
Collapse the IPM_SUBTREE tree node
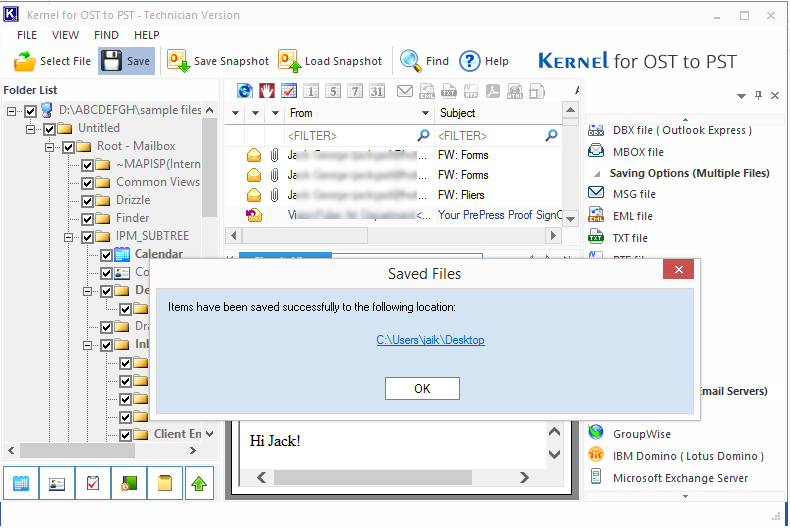69,237
